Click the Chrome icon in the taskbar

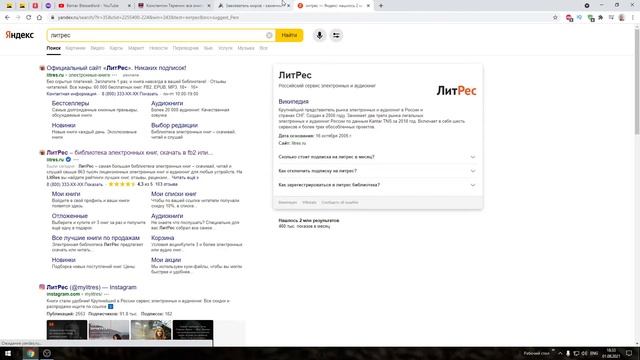[31, 353]
